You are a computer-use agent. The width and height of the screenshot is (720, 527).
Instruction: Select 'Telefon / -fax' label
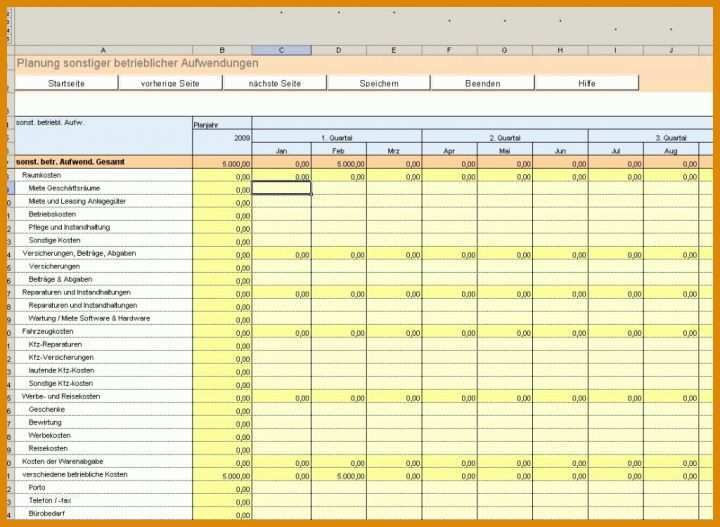click(x=50, y=500)
